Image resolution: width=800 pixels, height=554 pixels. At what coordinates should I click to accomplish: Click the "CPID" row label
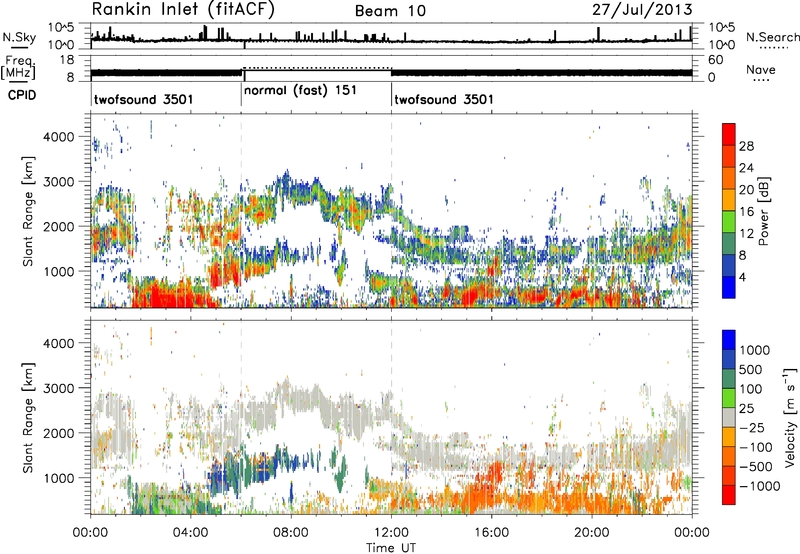click(22, 95)
